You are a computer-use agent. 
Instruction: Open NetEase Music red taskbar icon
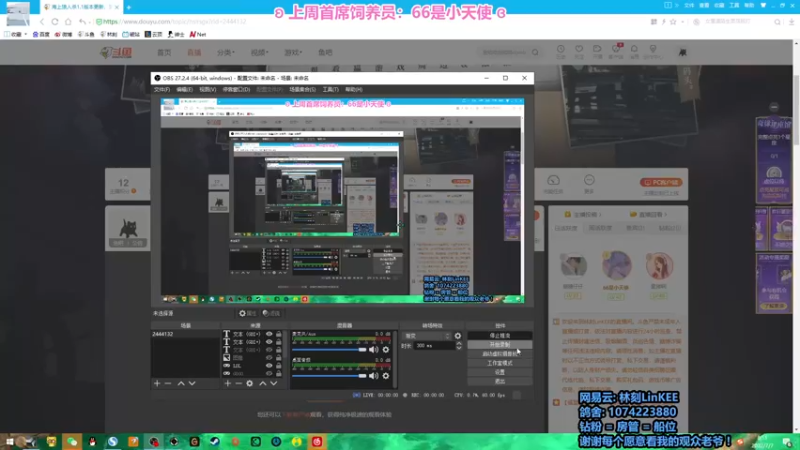point(317,441)
